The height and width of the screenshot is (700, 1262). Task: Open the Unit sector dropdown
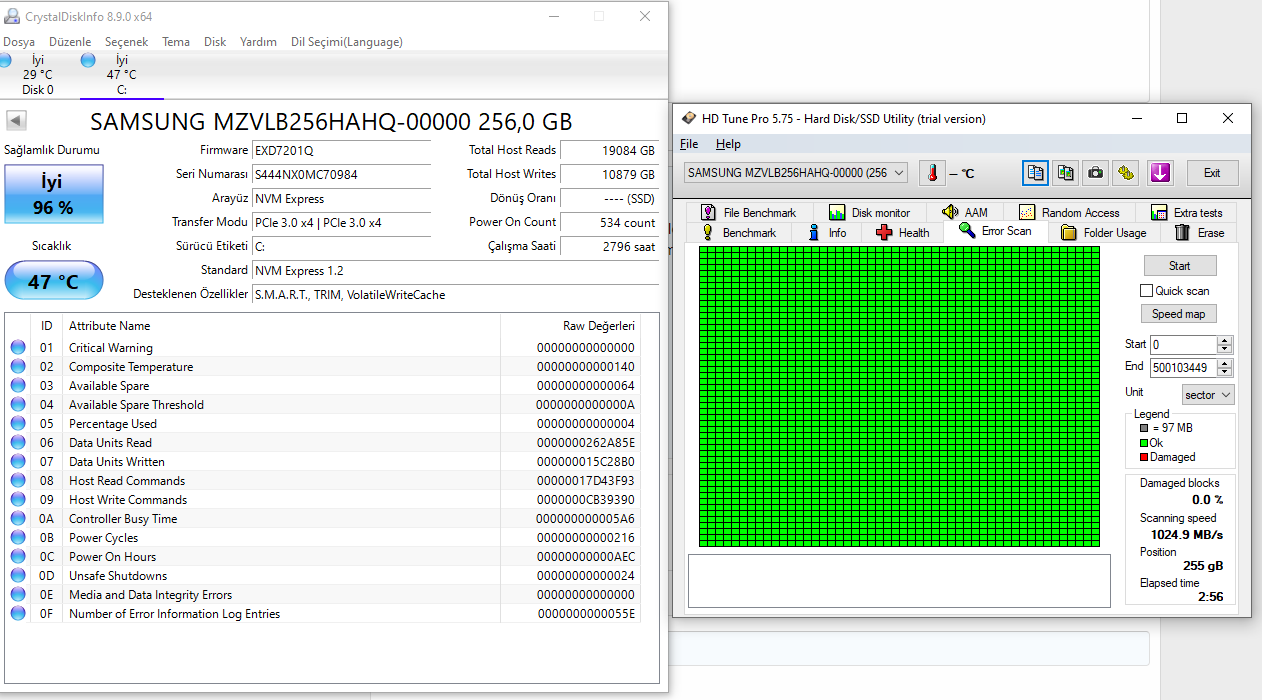click(x=1208, y=395)
